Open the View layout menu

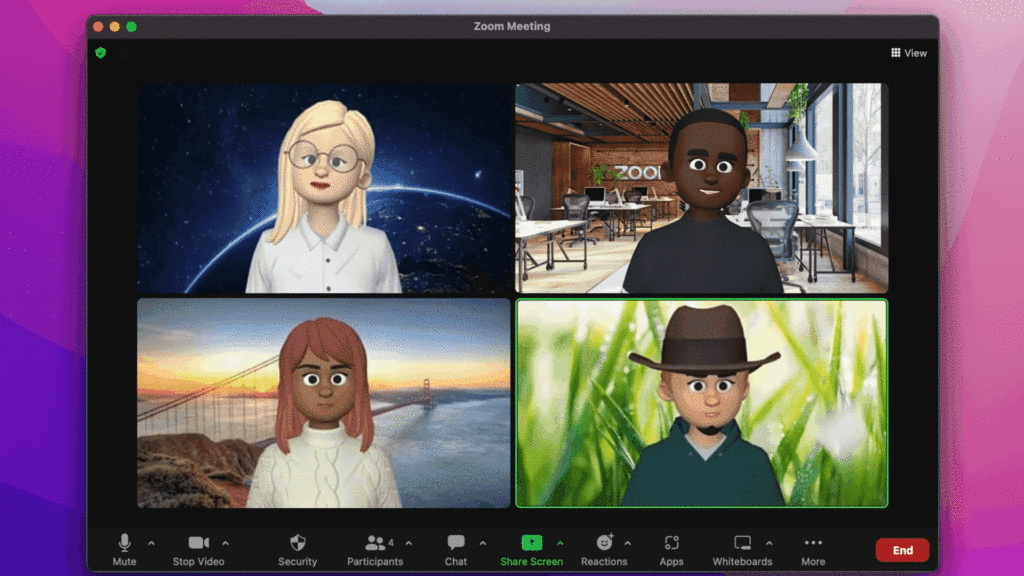908,53
